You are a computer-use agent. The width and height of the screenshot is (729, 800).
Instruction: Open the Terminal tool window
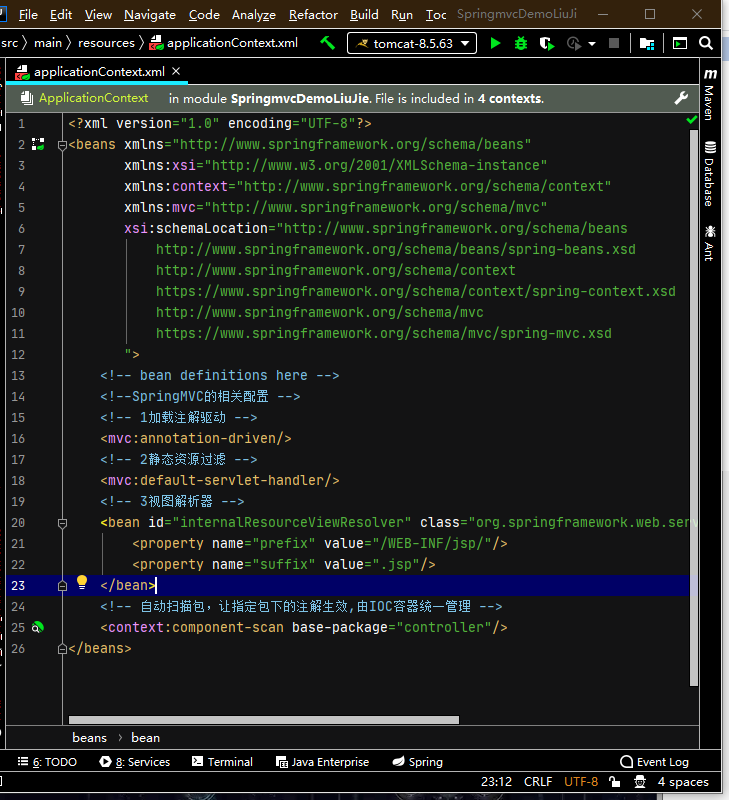click(222, 762)
